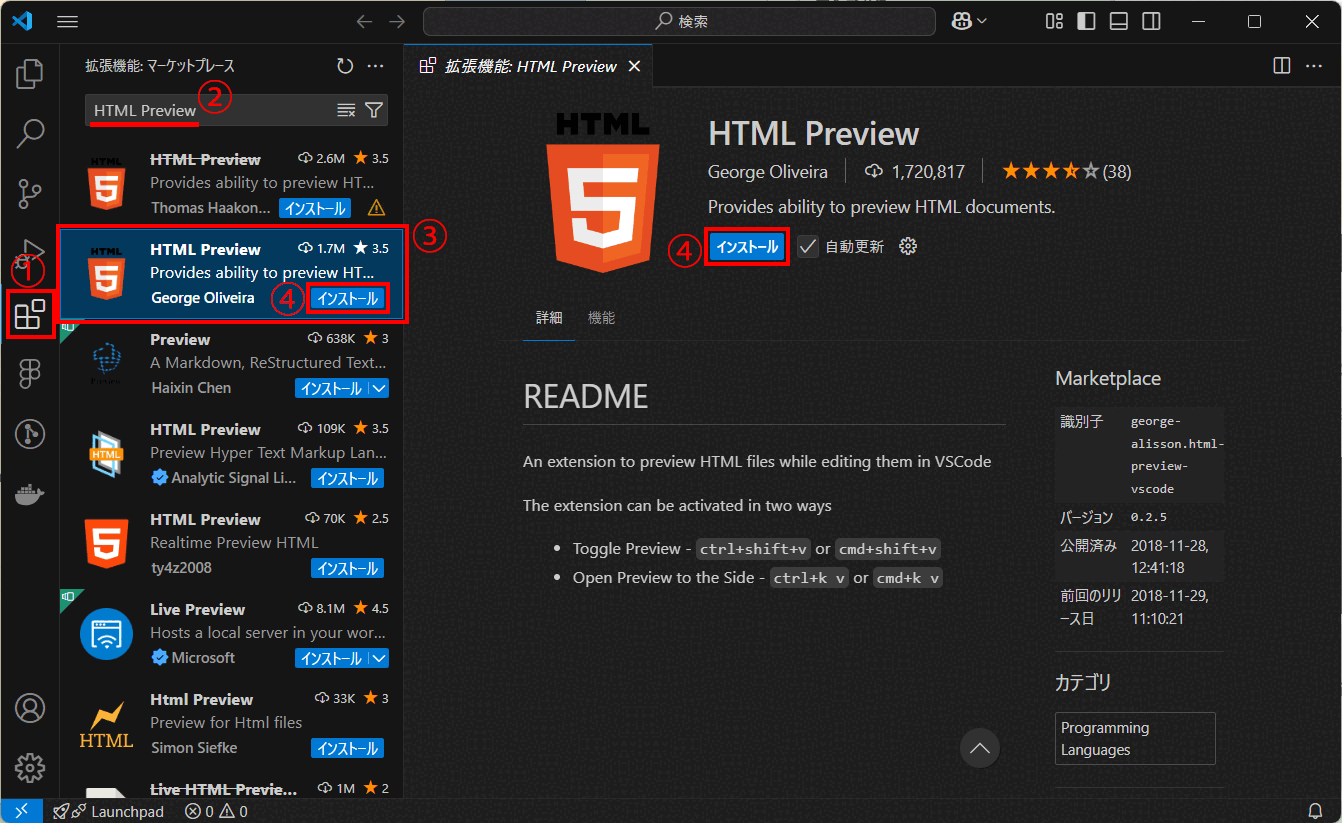1342x823 pixels.
Task: Toggle the primary side bar
Action: 1086,21
